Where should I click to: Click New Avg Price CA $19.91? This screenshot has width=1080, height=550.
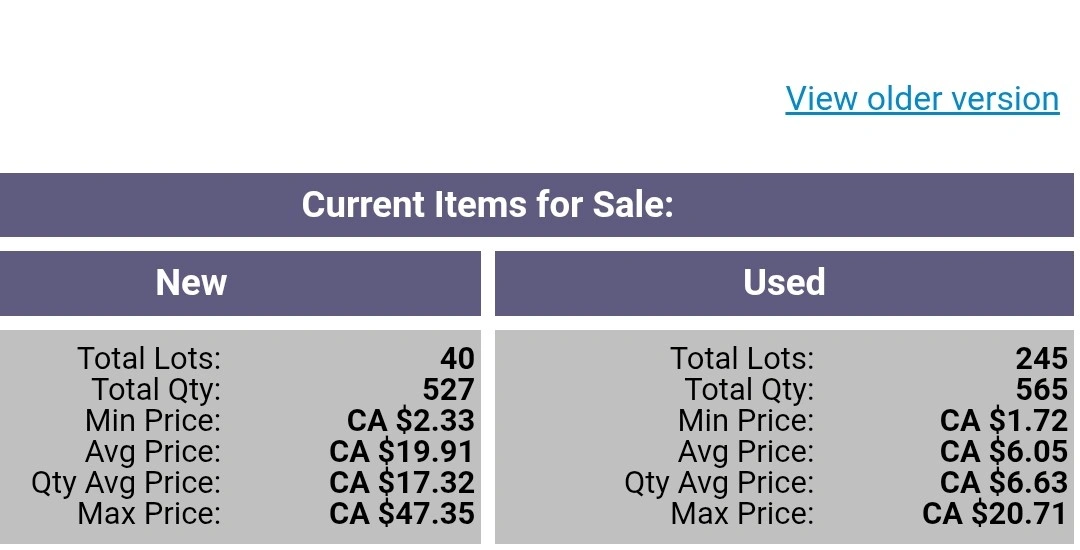coord(402,452)
